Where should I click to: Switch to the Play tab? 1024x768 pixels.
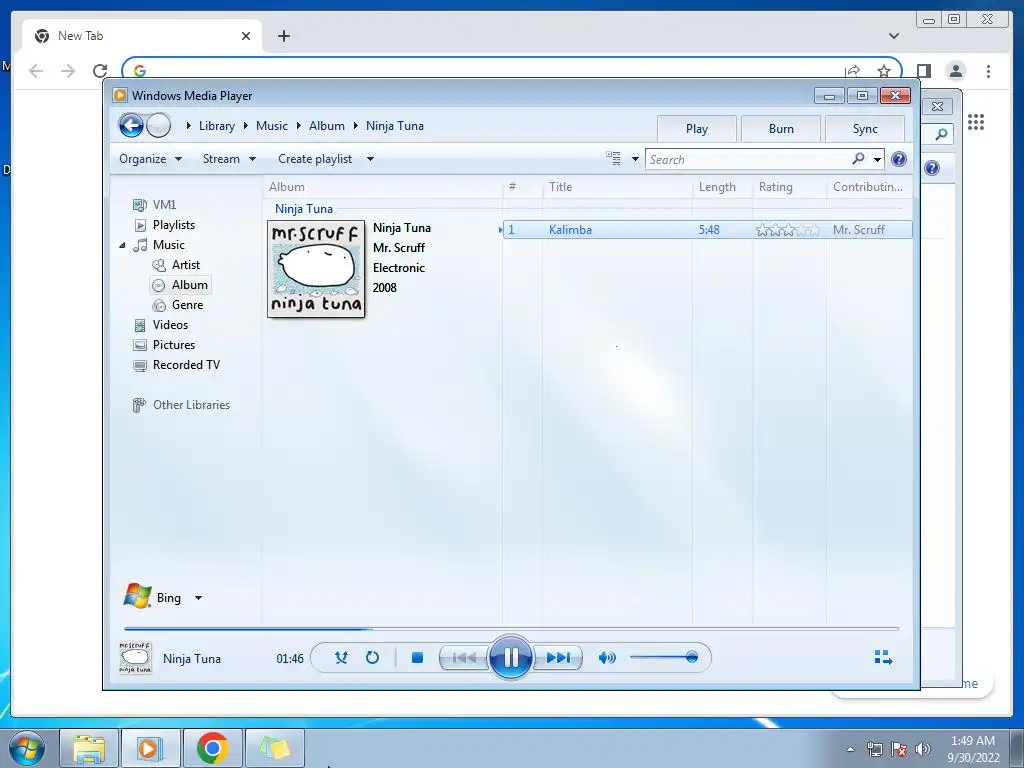[697, 129]
